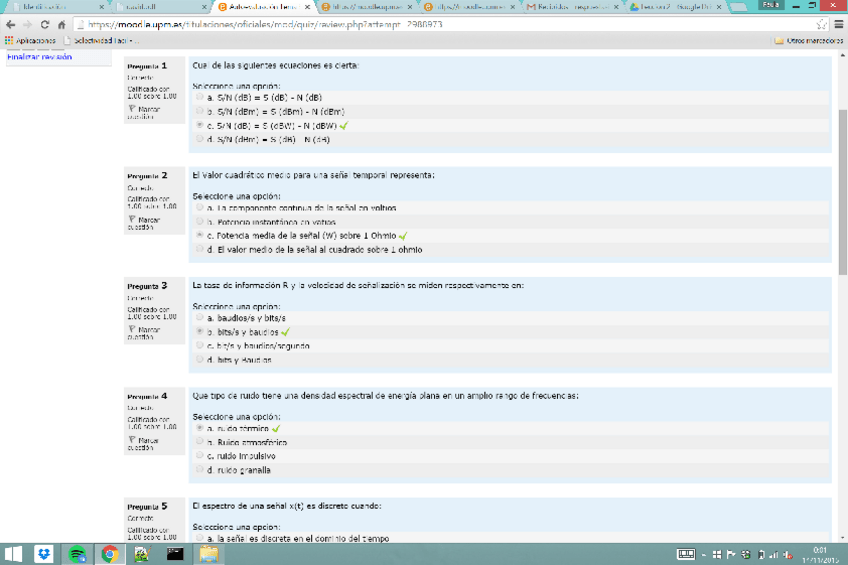Select 'ruido impulsivo' radio option
Viewport: 848px width, 565px height.
(x=200, y=455)
